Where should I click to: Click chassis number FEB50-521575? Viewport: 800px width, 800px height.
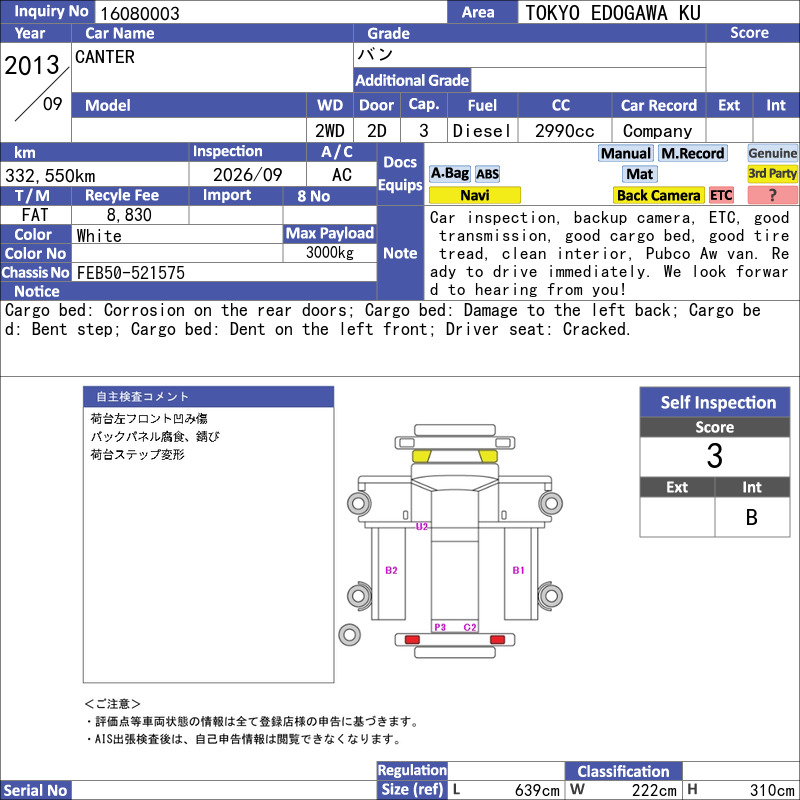coord(131,273)
